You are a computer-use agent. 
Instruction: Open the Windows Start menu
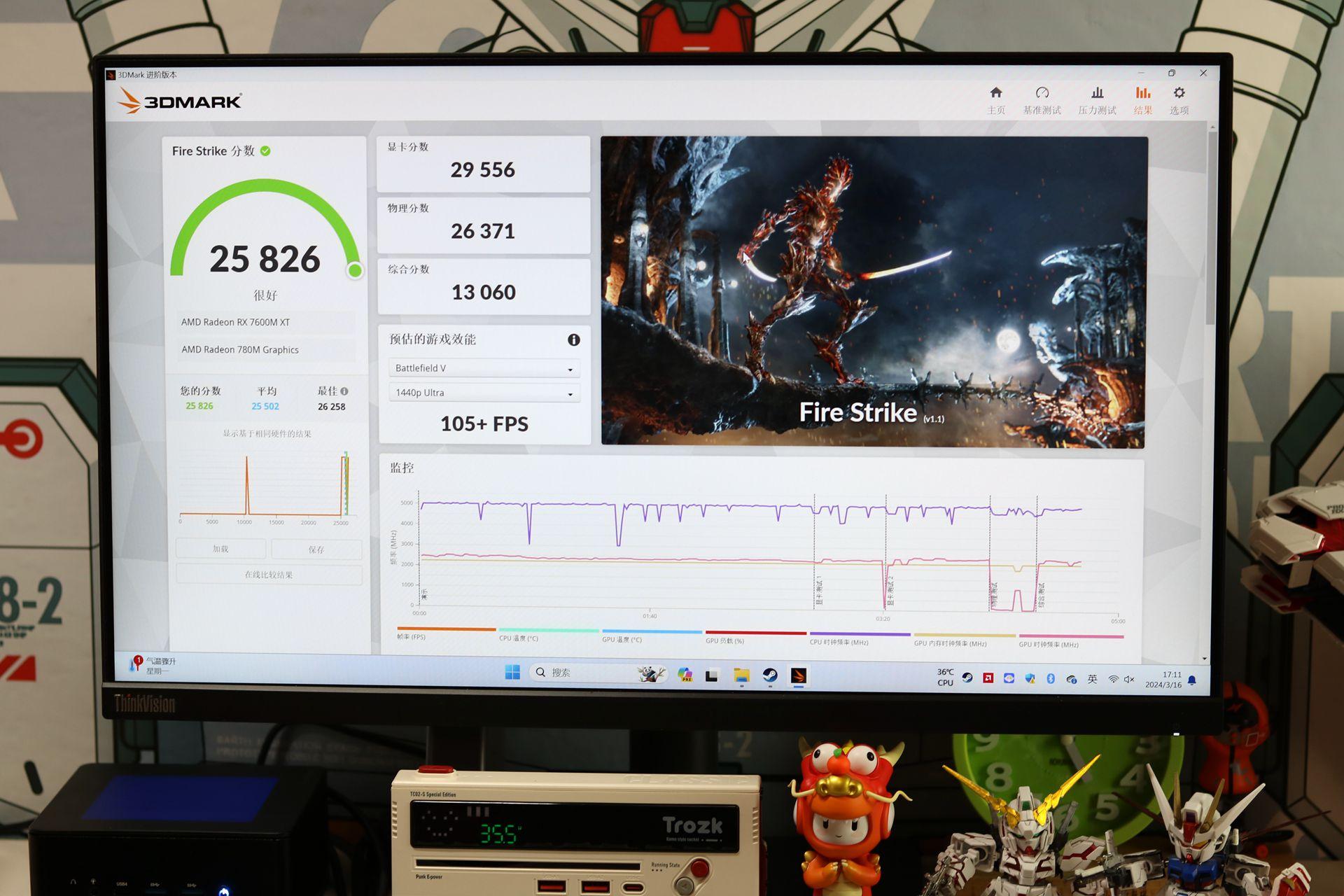click(512, 672)
